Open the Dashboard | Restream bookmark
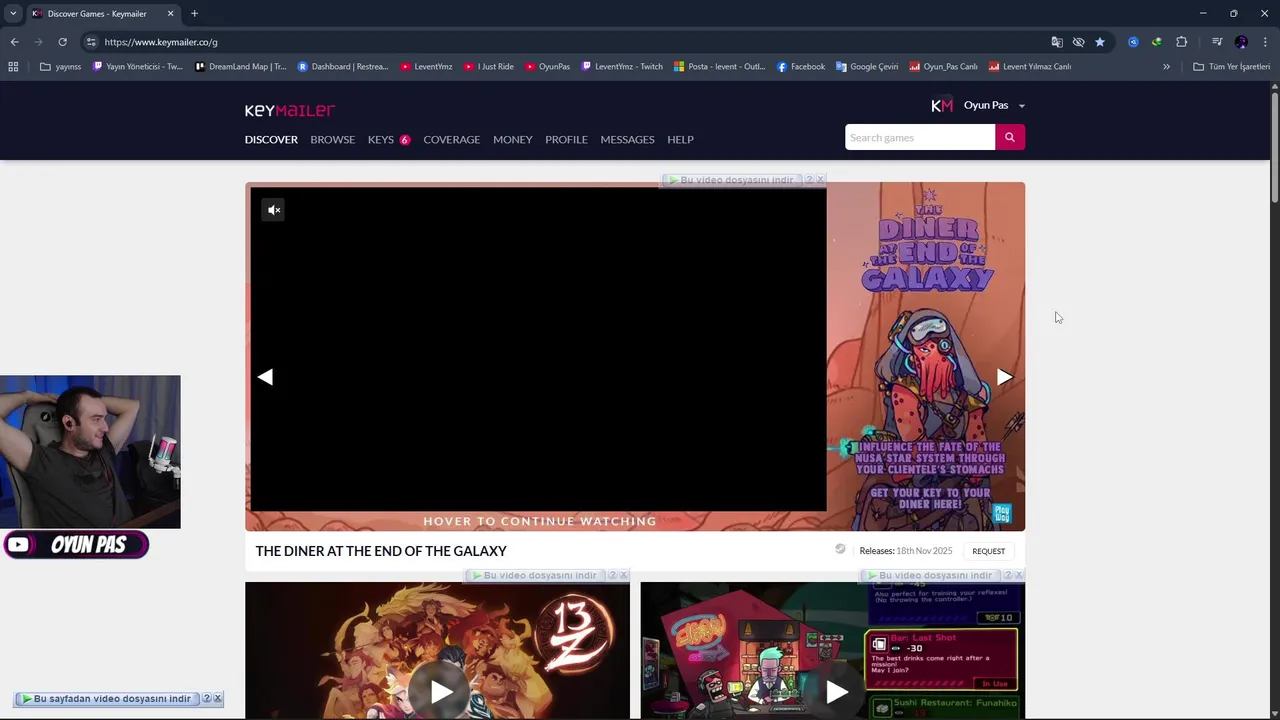 pyautogui.click(x=343, y=67)
